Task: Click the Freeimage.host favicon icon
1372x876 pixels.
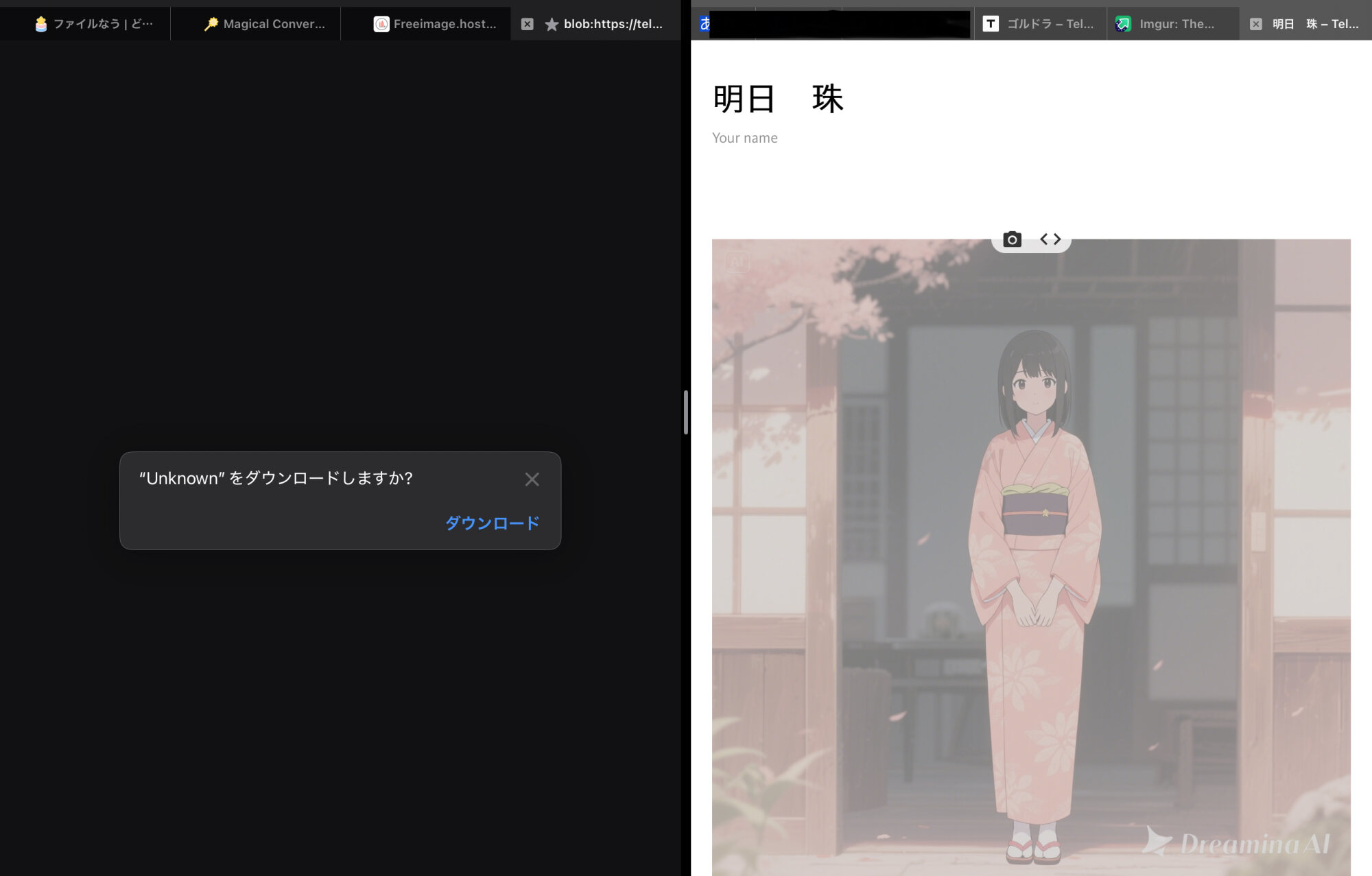Action: [381, 24]
